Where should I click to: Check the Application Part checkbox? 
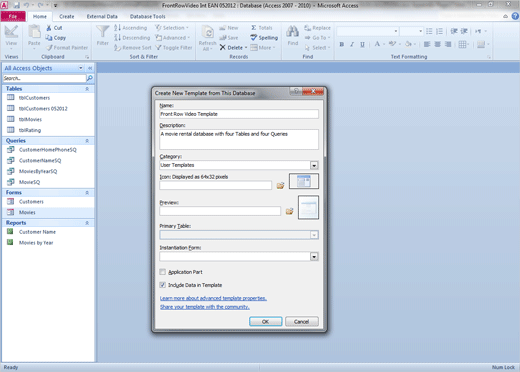pyautogui.click(x=163, y=272)
